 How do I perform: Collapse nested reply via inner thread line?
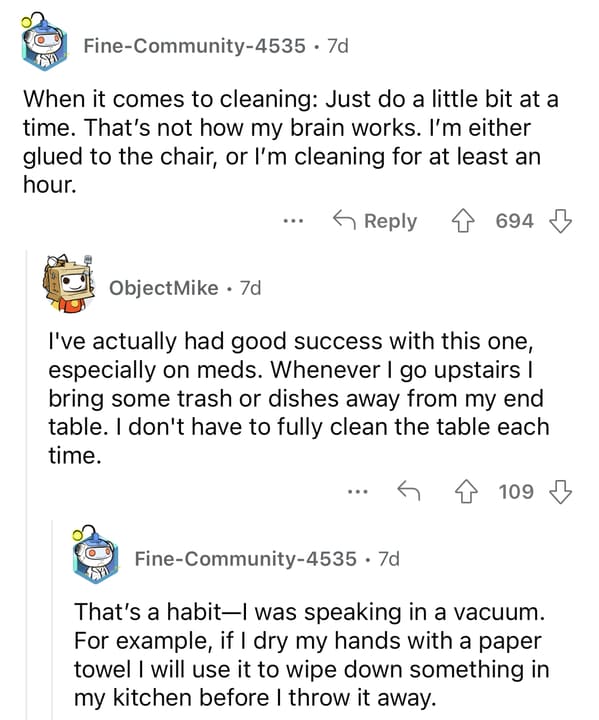tap(52, 620)
